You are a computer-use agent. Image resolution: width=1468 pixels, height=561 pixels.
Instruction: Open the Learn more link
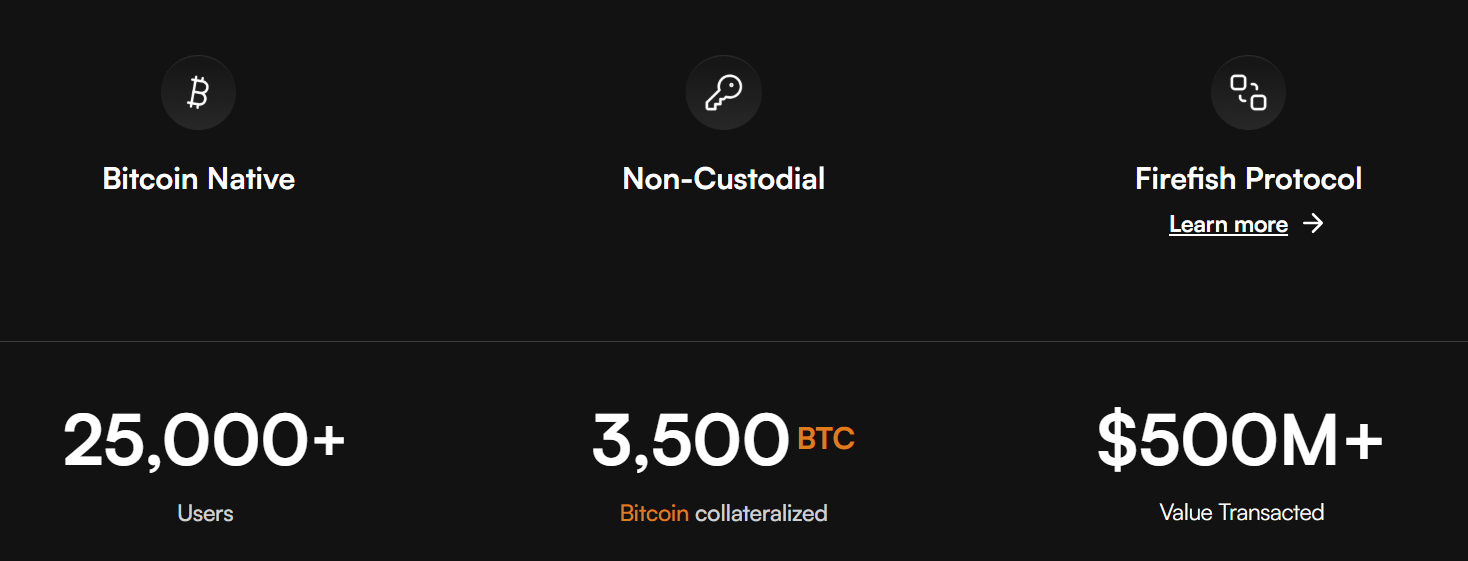(x=1228, y=224)
